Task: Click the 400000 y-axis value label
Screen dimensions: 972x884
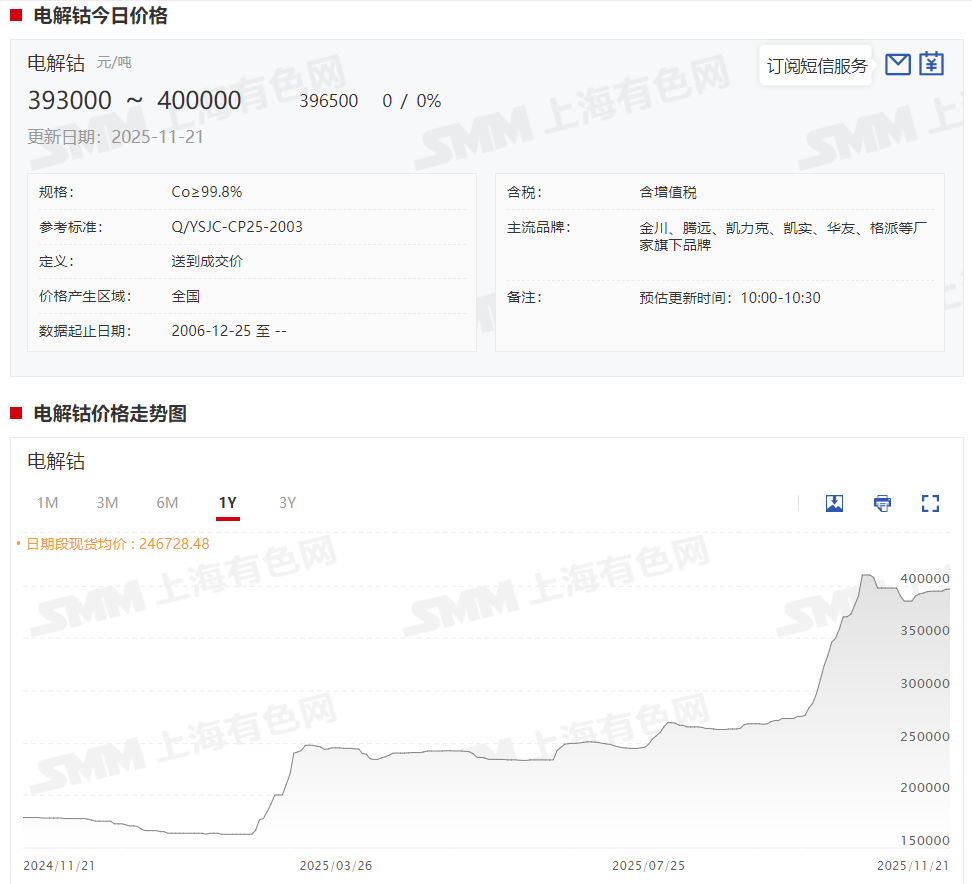Action: point(925,578)
